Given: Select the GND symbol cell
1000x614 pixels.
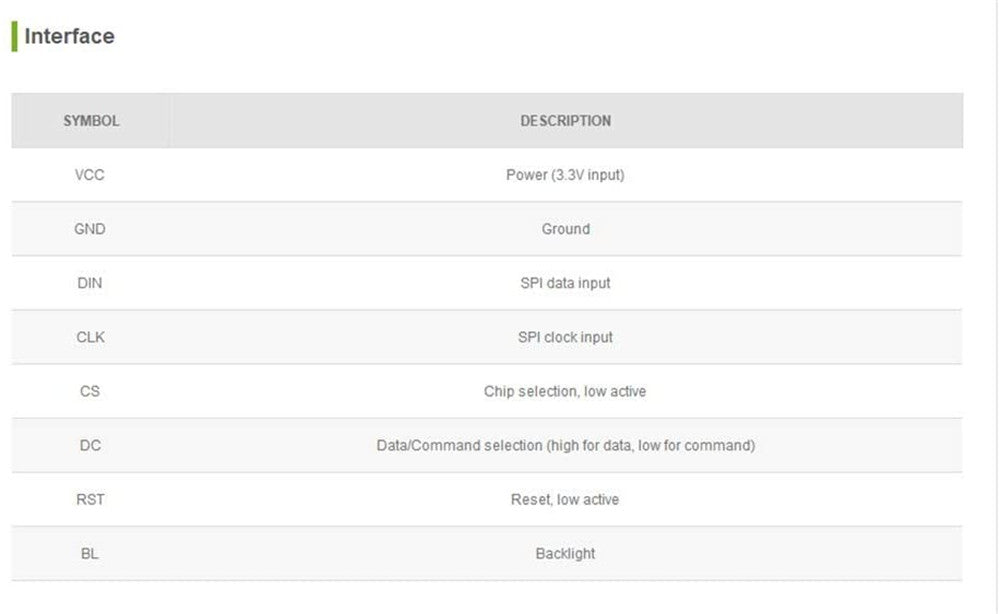Looking at the screenshot, I should [x=90, y=229].
